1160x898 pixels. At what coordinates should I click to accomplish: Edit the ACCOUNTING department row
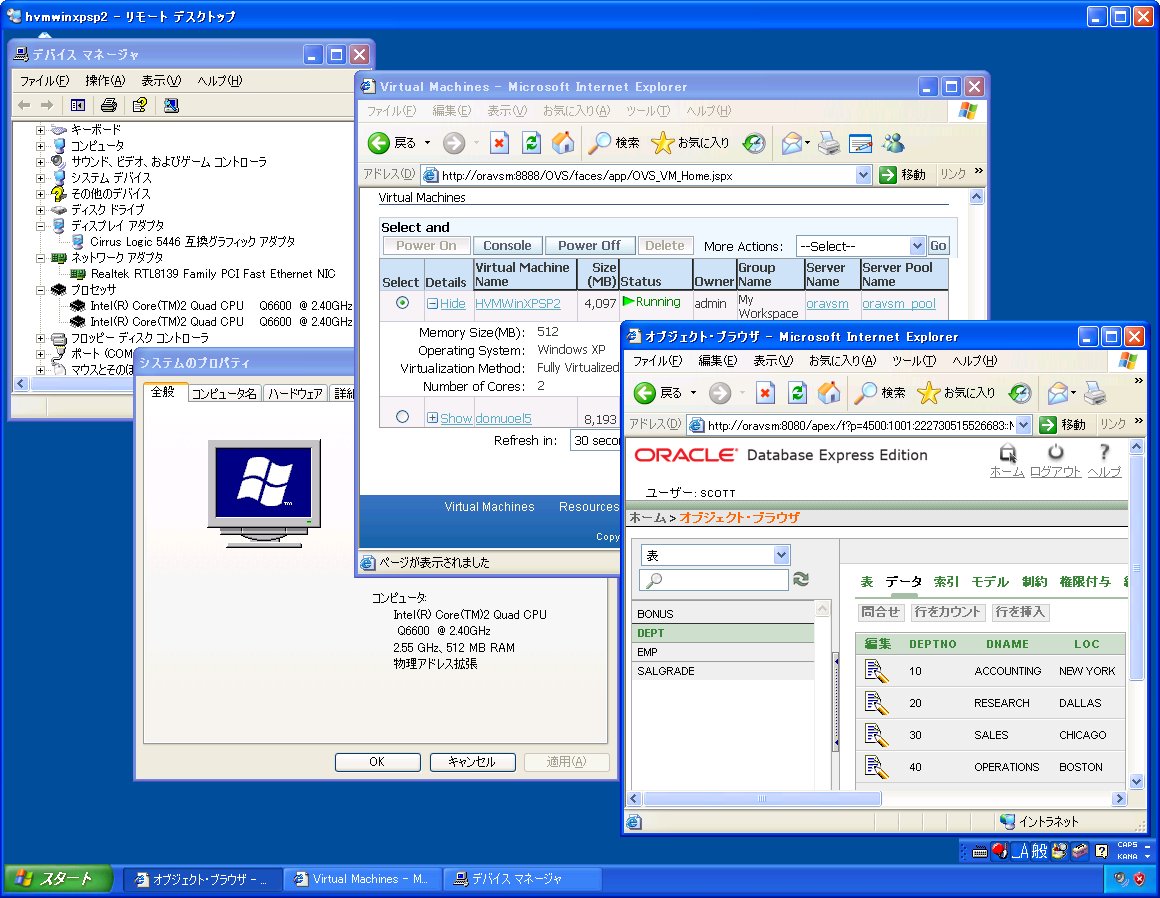(876, 671)
